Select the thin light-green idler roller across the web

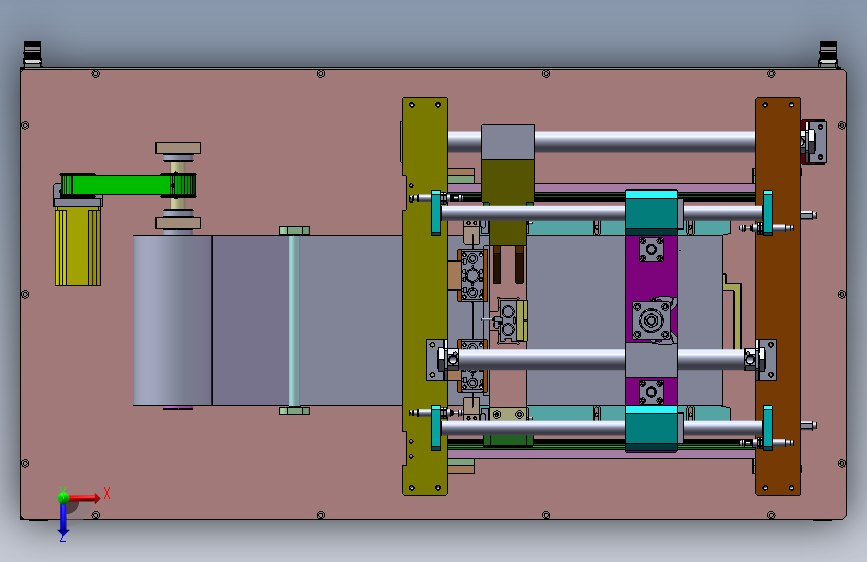[294, 321]
